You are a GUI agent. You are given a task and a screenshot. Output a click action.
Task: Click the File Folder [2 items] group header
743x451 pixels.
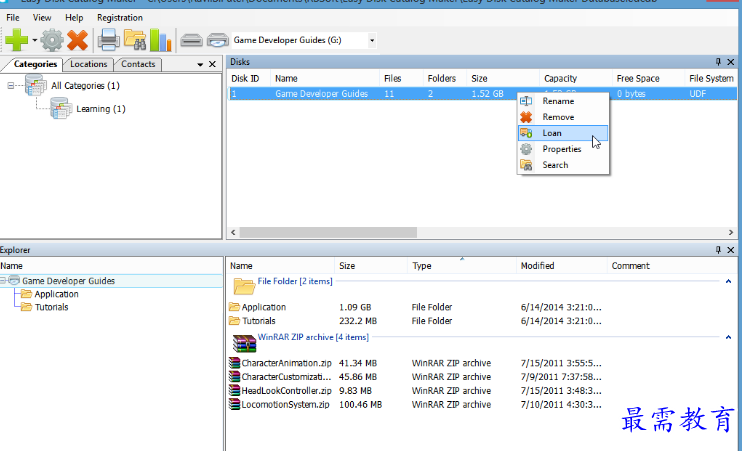click(x=295, y=281)
